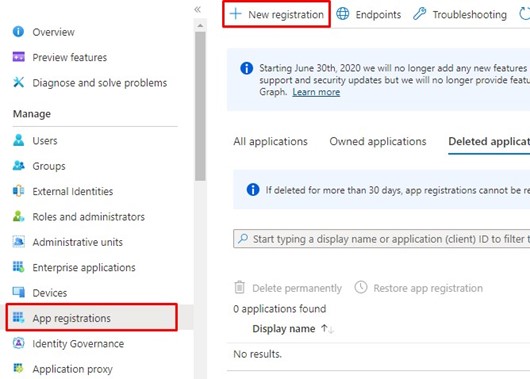The width and height of the screenshot is (530, 379).
Task: Click the info icon in 30 days deleted notice
Action: [x=253, y=189]
